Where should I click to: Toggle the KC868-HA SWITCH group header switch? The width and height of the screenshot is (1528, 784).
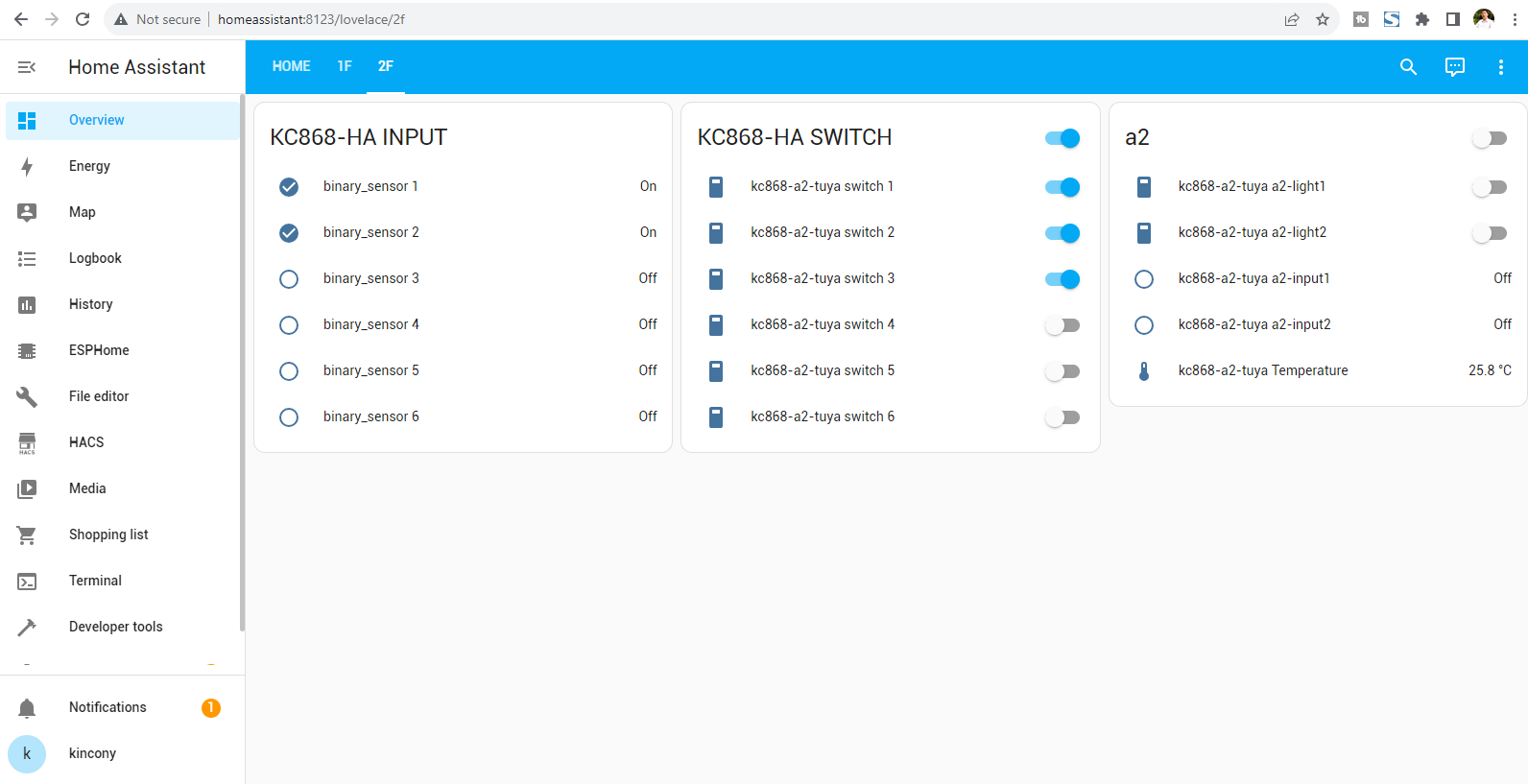coord(1062,138)
